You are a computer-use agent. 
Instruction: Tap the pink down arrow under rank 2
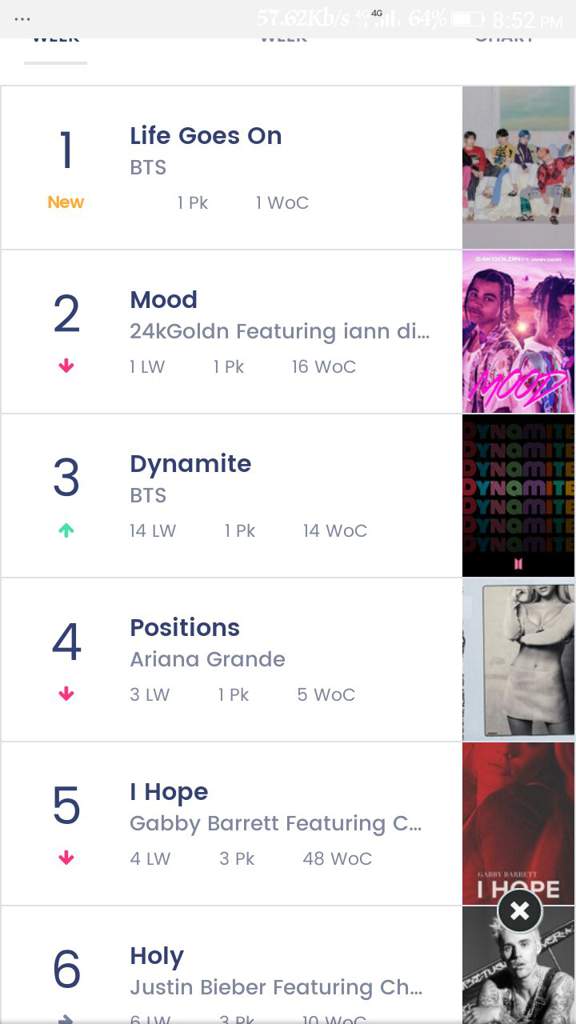(x=66, y=366)
